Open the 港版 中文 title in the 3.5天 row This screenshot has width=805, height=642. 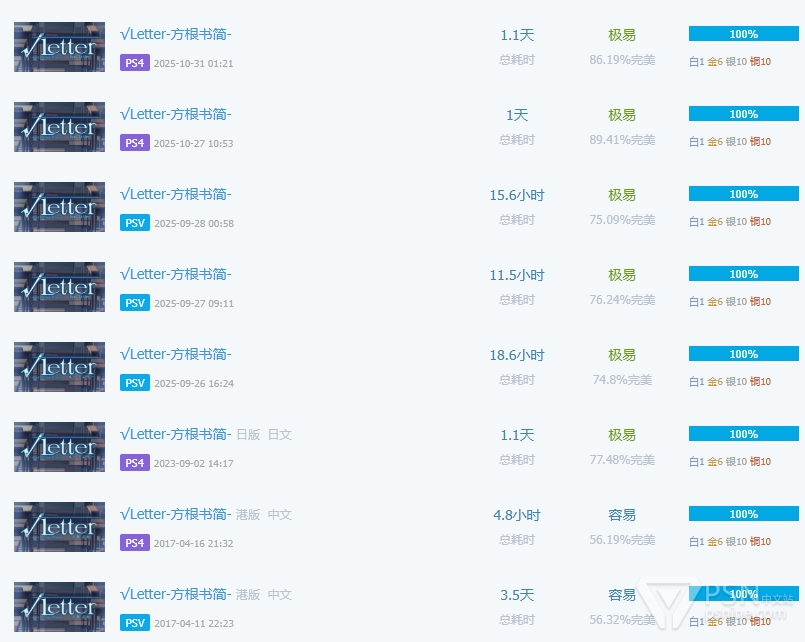pos(175,594)
